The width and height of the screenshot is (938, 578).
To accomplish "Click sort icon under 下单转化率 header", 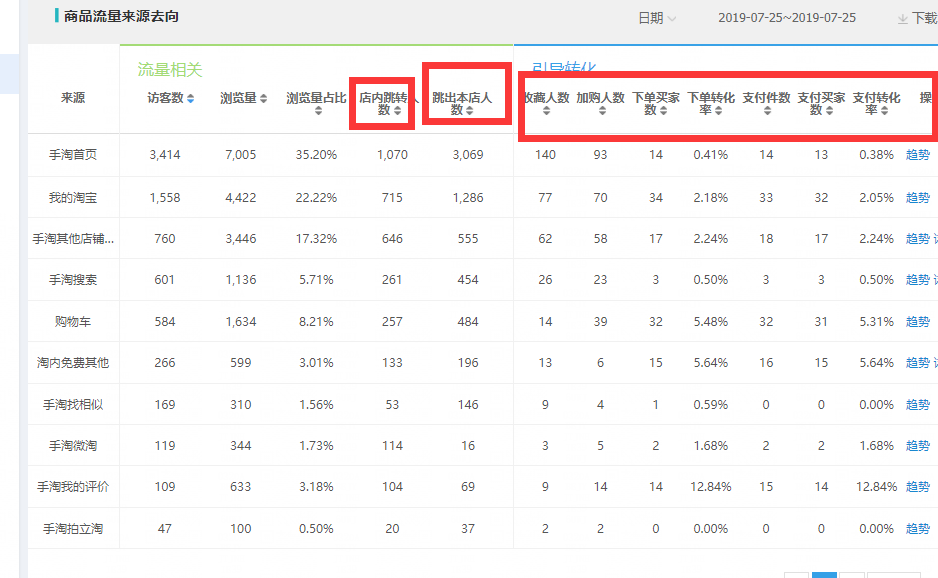I will tap(718, 111).
